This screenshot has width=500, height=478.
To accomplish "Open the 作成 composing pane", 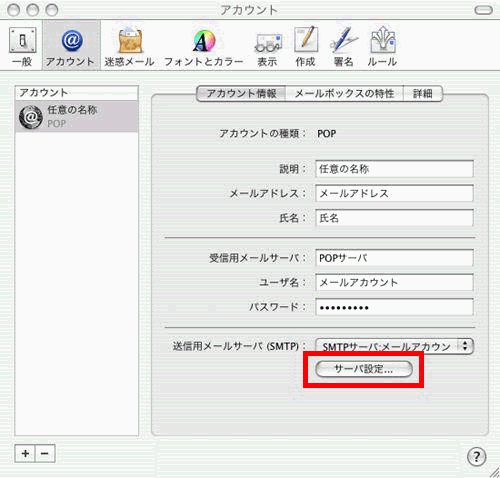I will [305, 47].
